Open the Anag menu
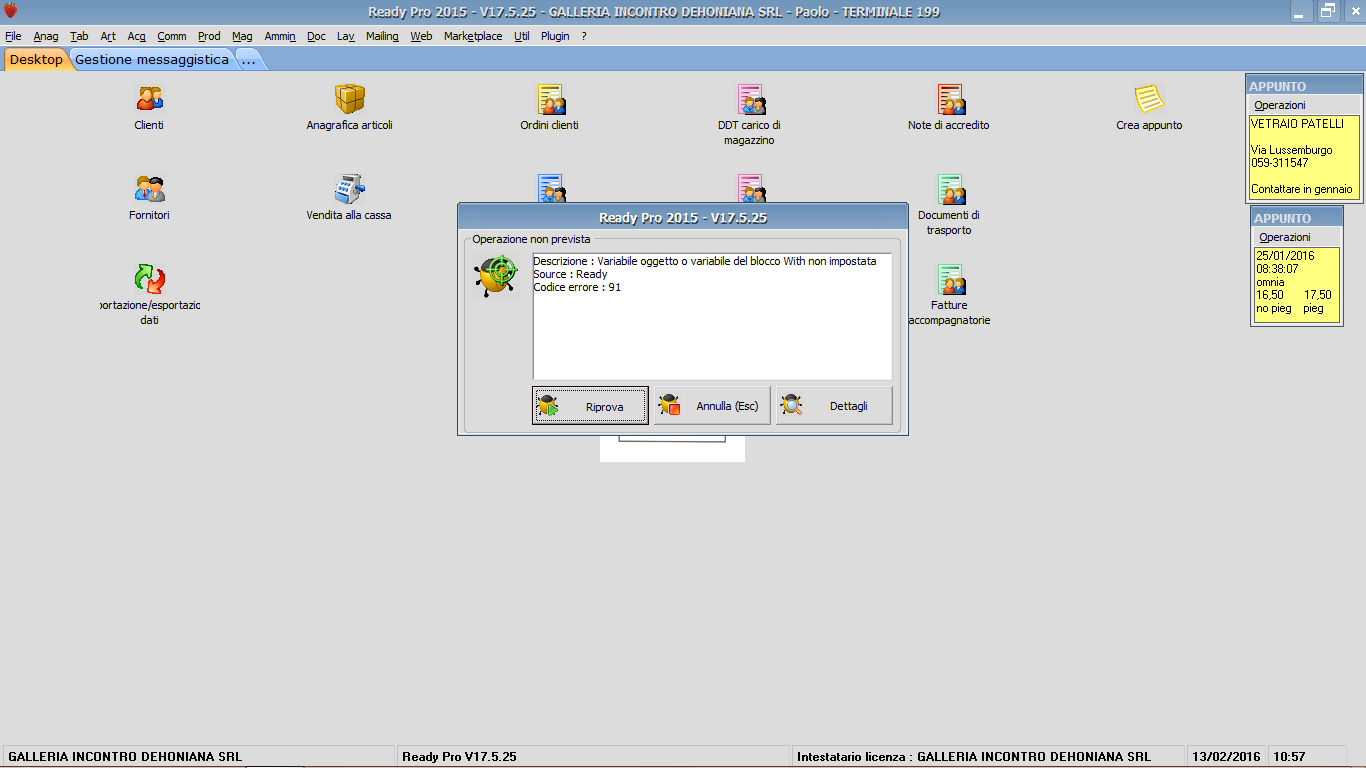Screen dimensions: 1366x768 (x=46, y=36)
